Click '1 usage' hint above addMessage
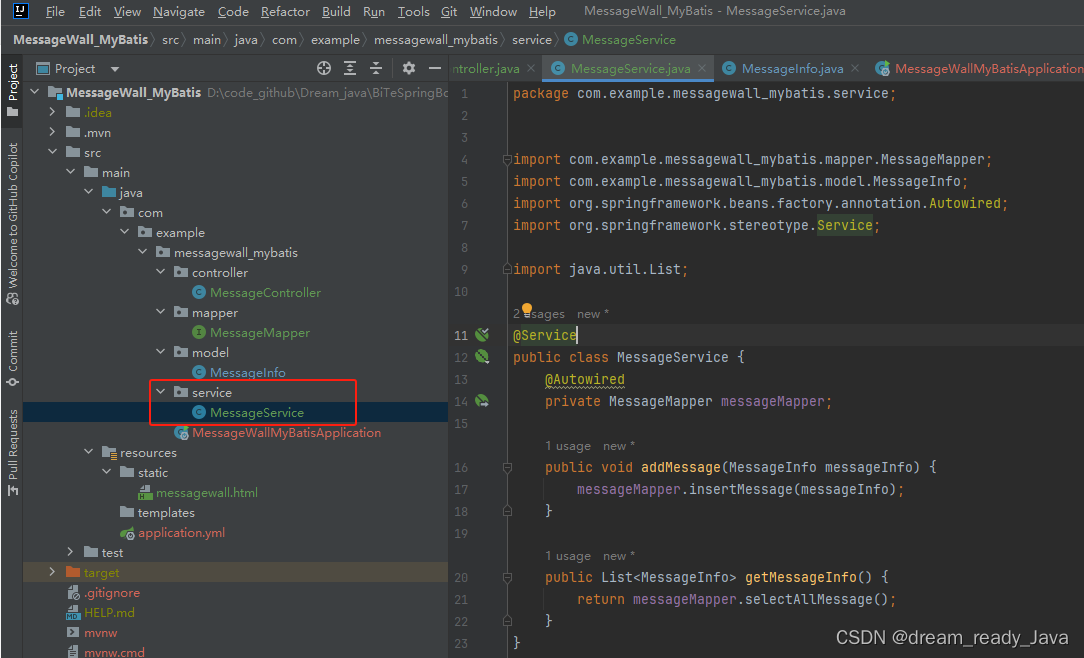This screenshot has height=658, width=1084. click(x=568, y=446)
